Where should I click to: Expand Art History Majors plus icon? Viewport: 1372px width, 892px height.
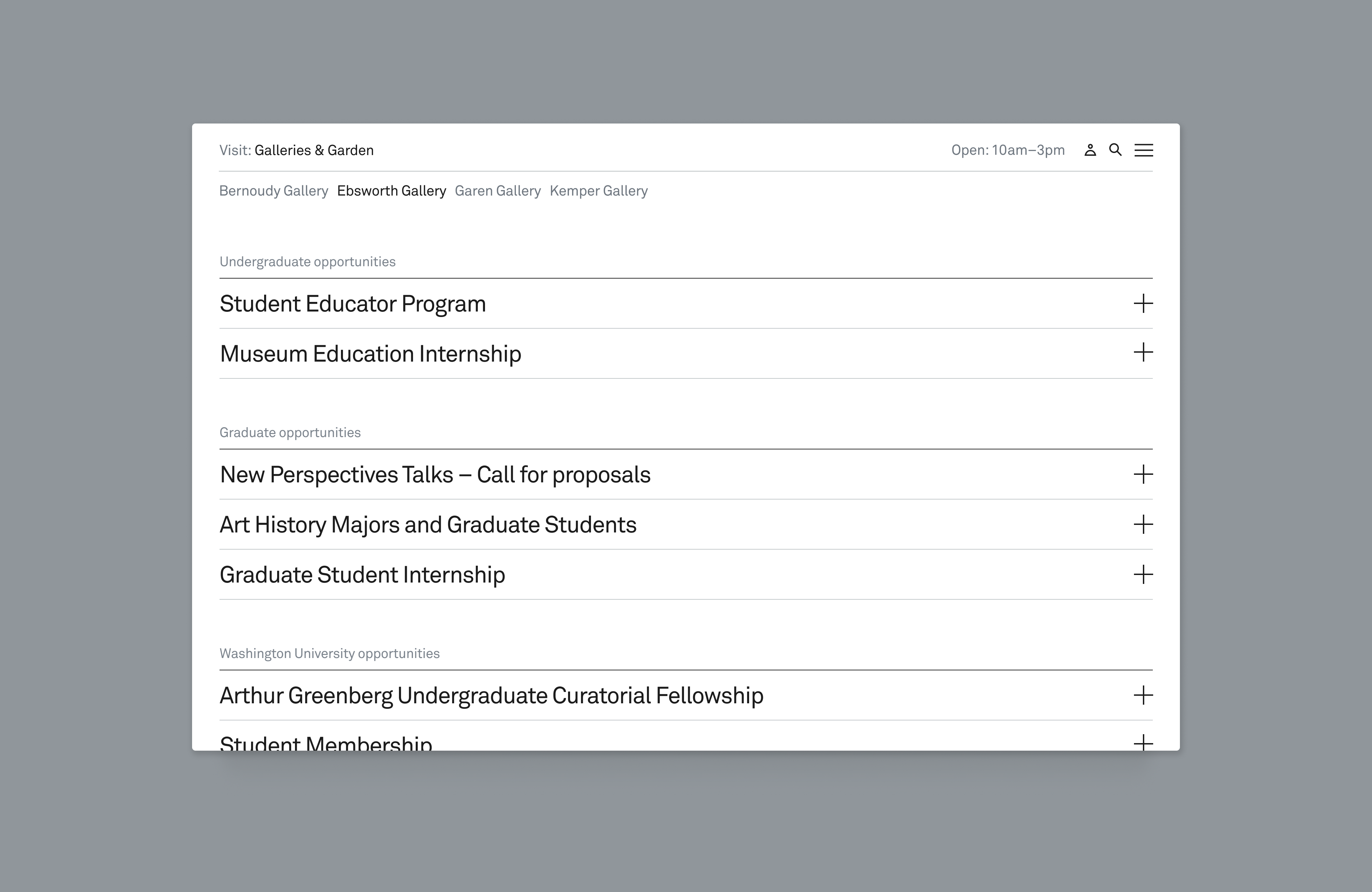(1143, 524)
